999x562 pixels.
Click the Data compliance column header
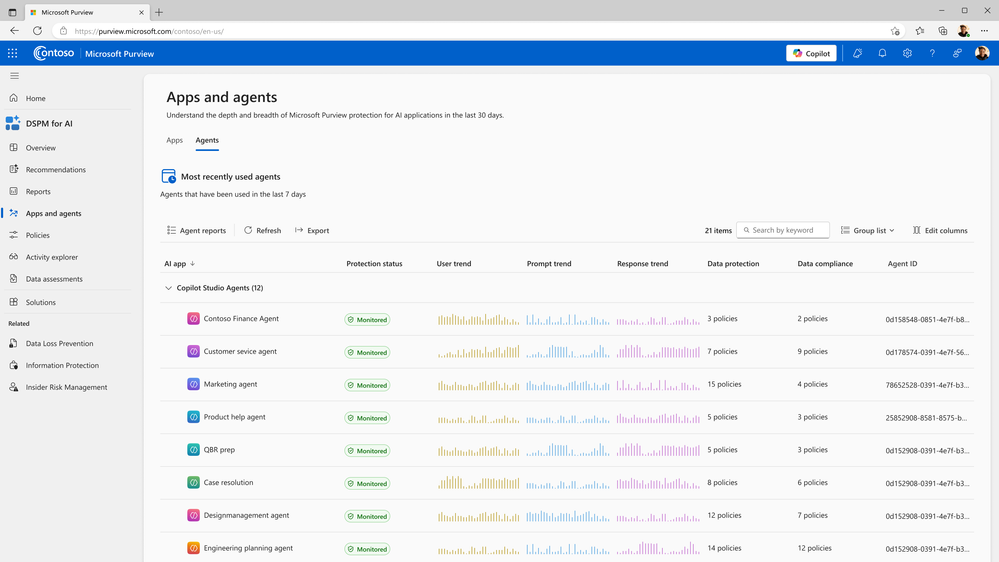click(824, 264)
